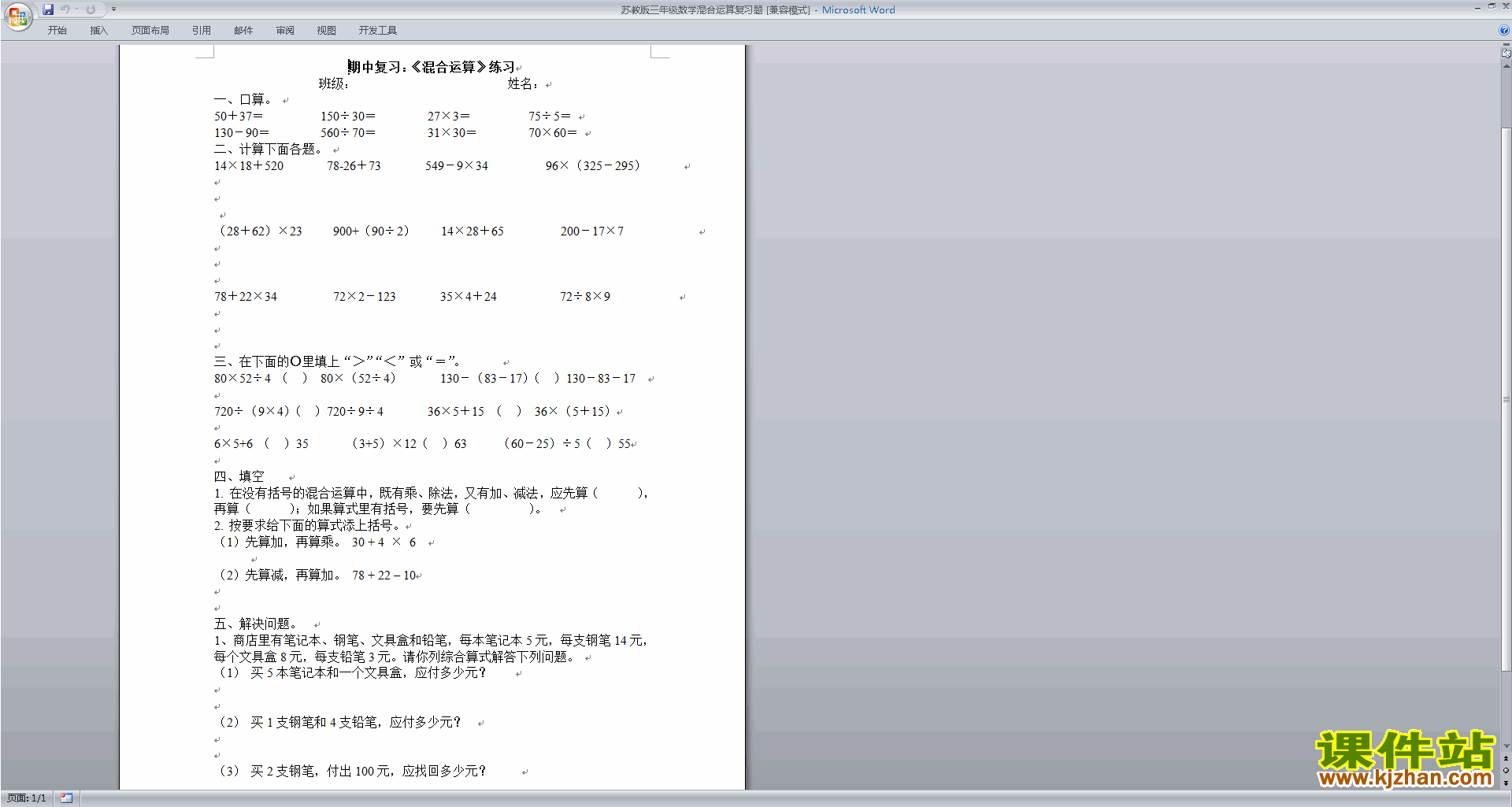Go to the next page with double-down arrow
The image size is (1512, 807).
tap(1506, 783)
